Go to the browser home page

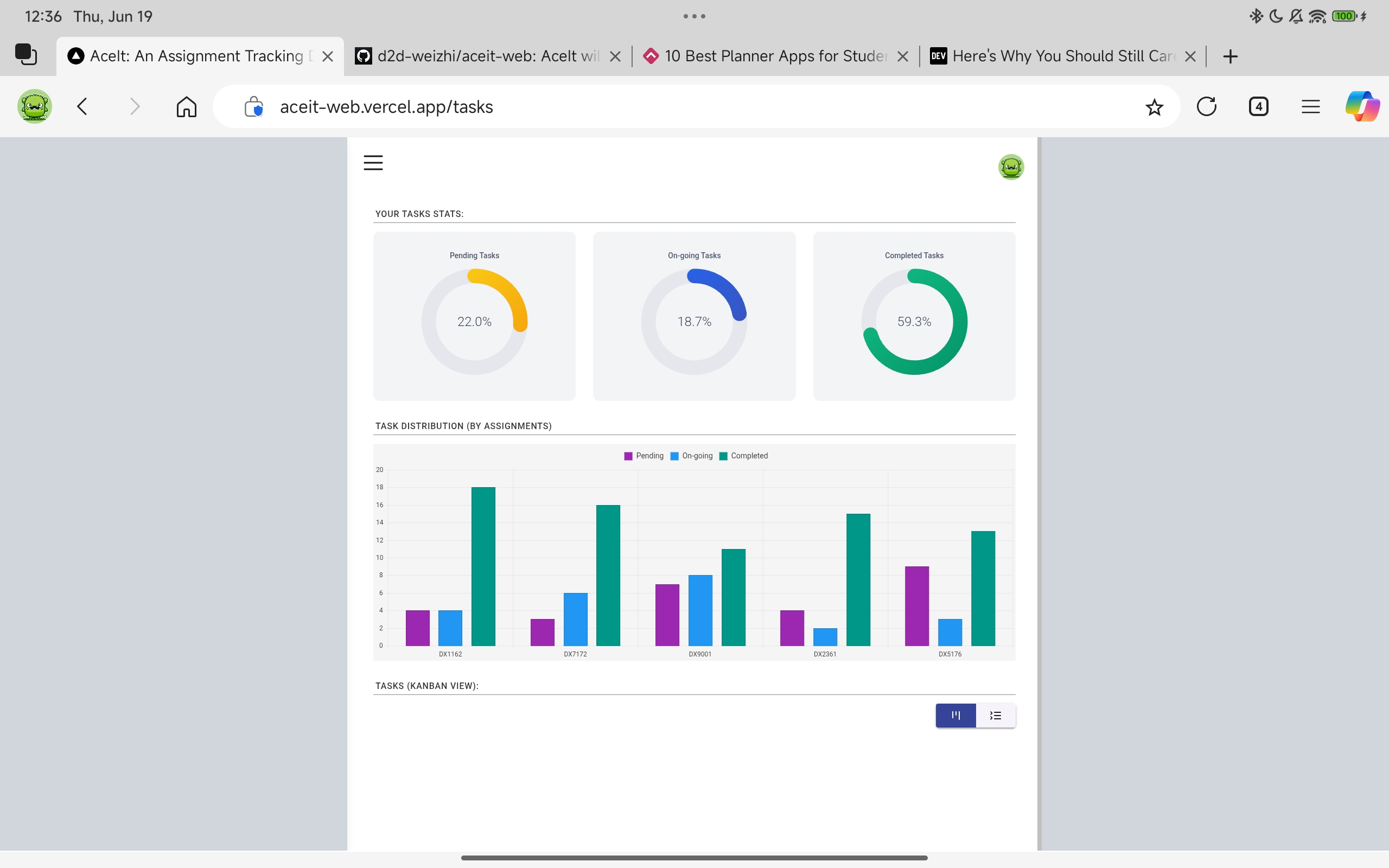point(186,106)
